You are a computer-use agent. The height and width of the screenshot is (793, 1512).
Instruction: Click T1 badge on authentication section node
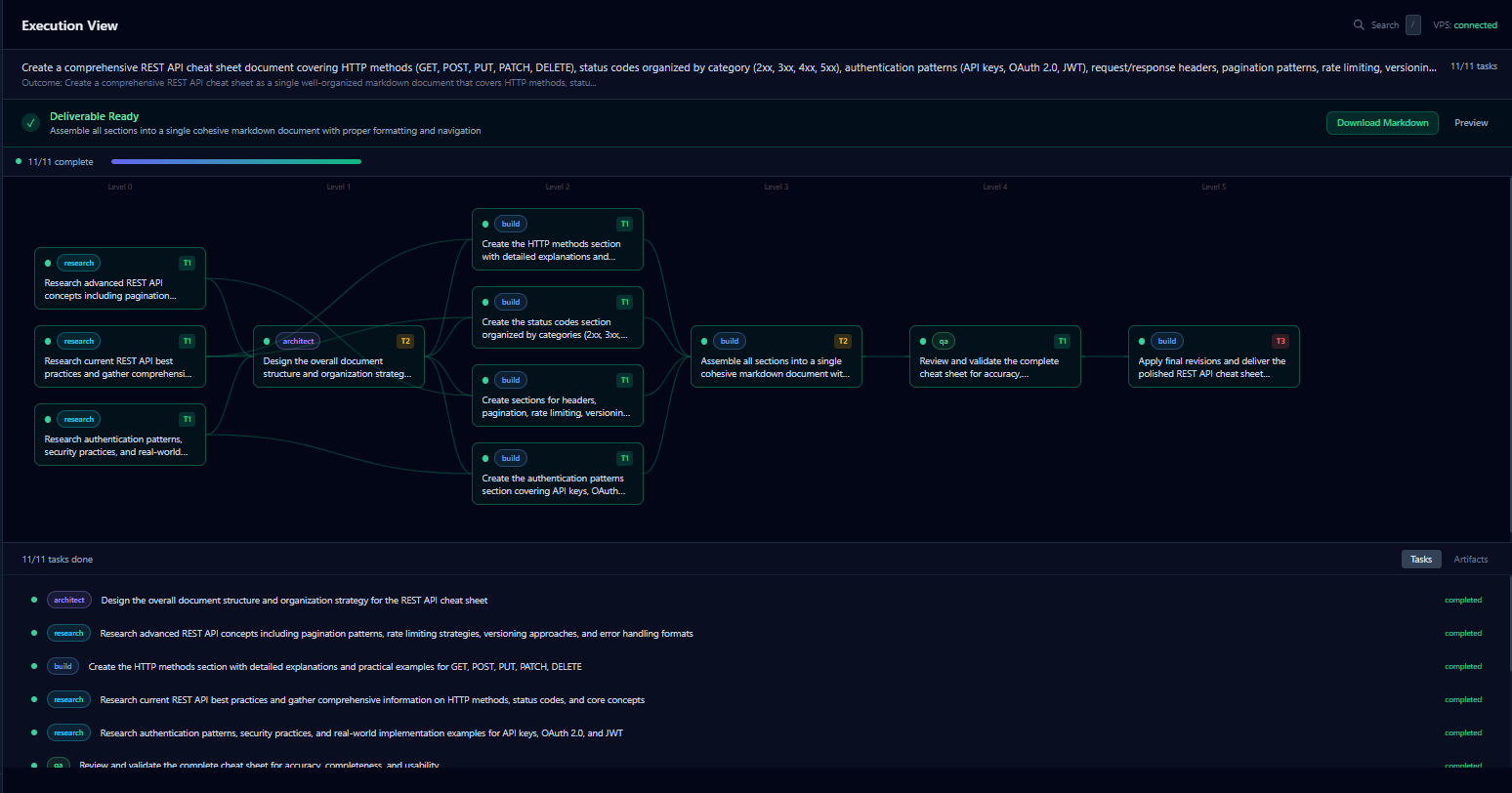tap(624, 458)
